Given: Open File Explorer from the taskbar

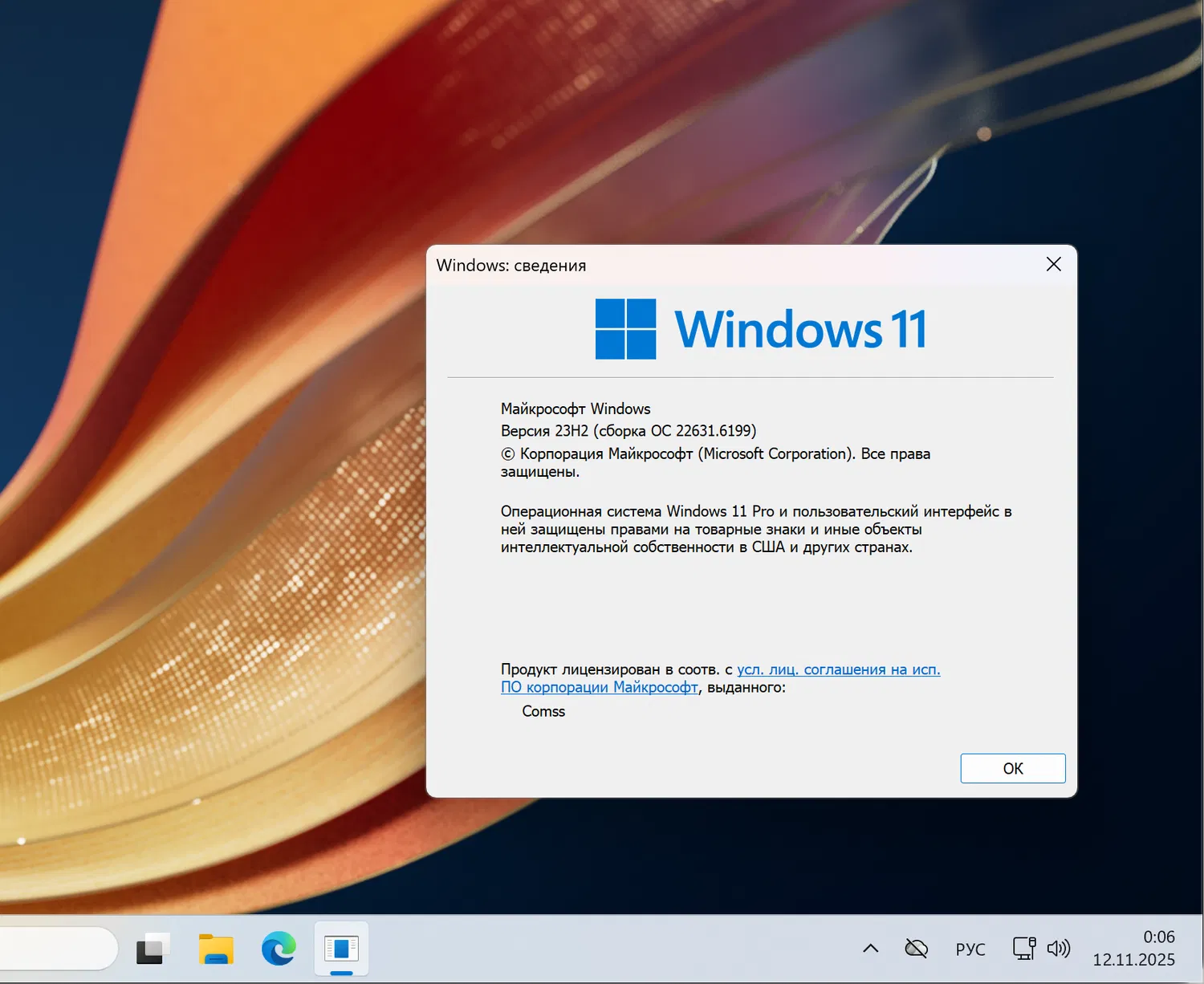Looking at the screenshot, I should click(x=215, y=949).
